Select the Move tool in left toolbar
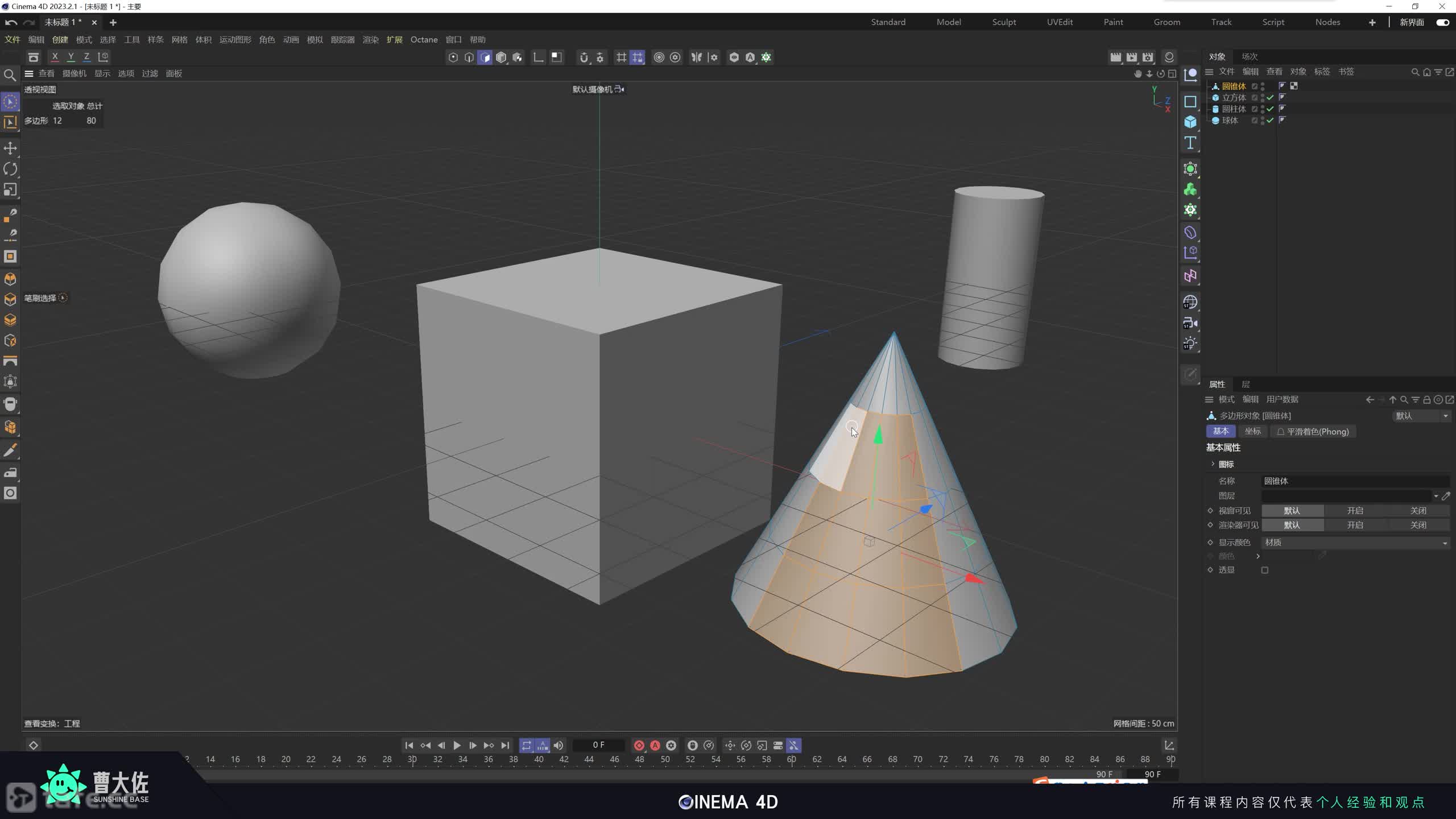This screenshot has width=1456, height=819. tap(10, 148)
